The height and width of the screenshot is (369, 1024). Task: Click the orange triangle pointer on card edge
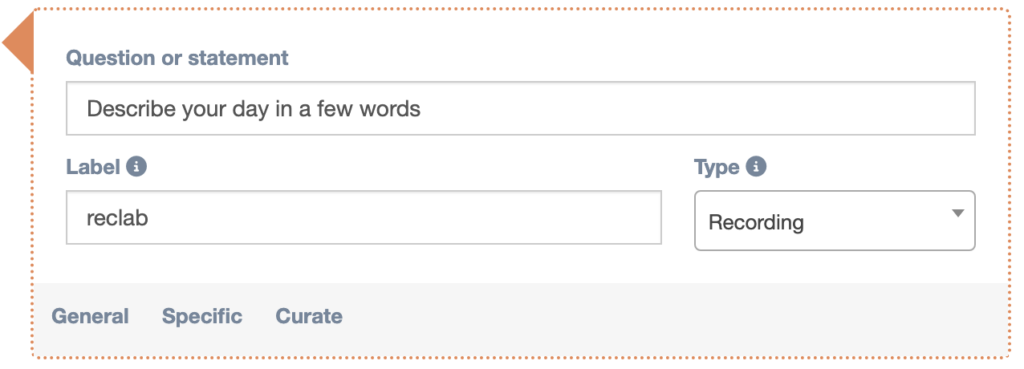(18, 43)
